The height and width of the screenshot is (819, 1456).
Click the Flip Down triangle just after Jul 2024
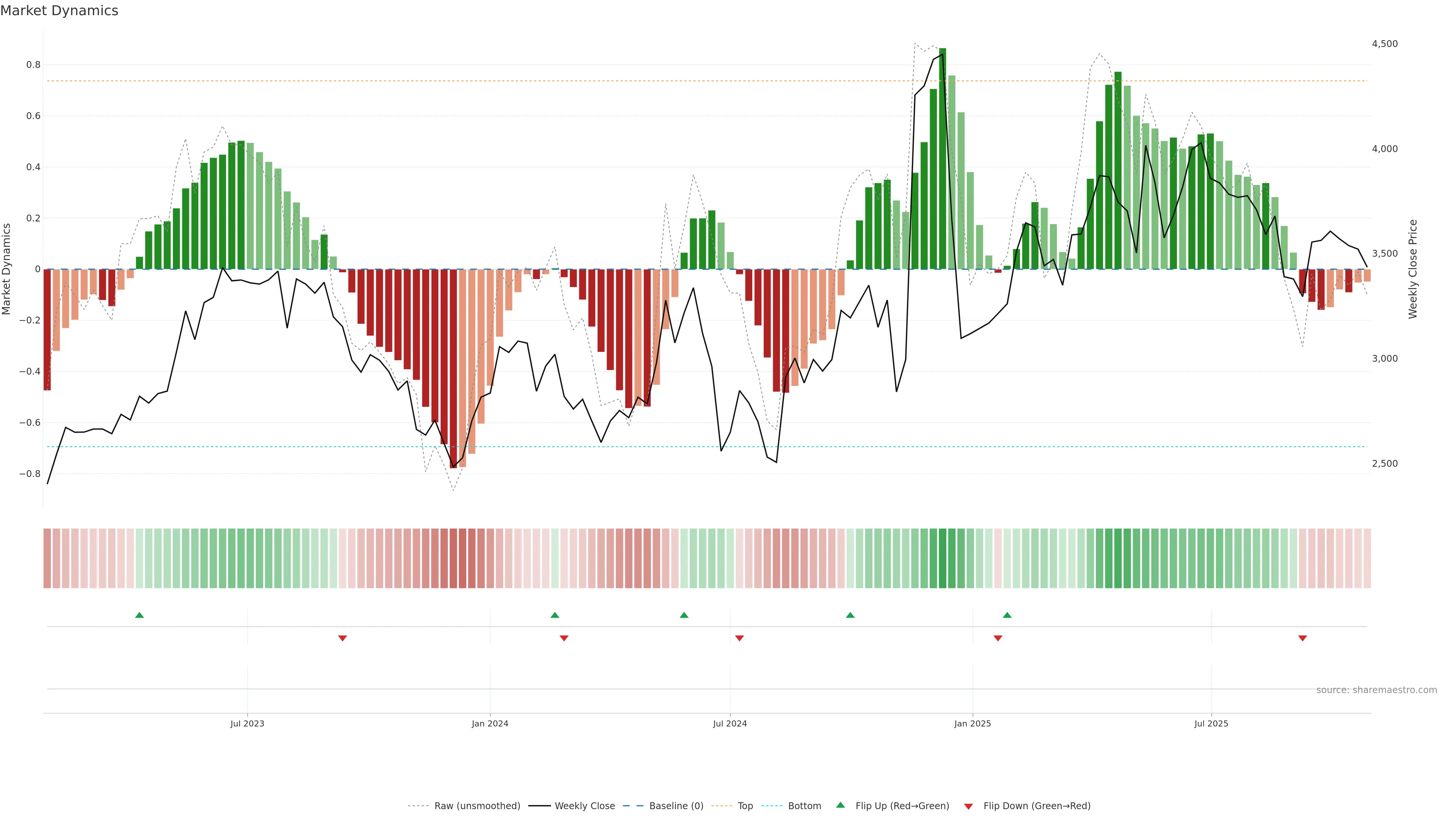click(739, 638)
